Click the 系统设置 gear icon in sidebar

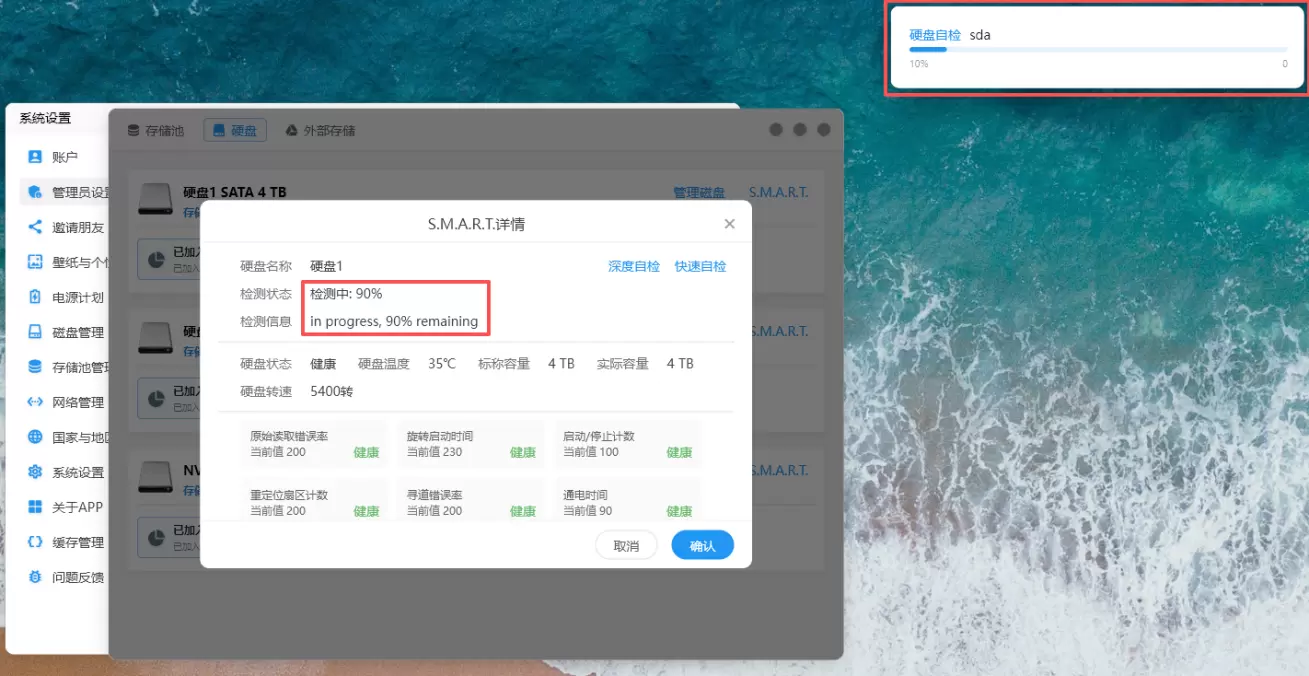click(35, 472)
